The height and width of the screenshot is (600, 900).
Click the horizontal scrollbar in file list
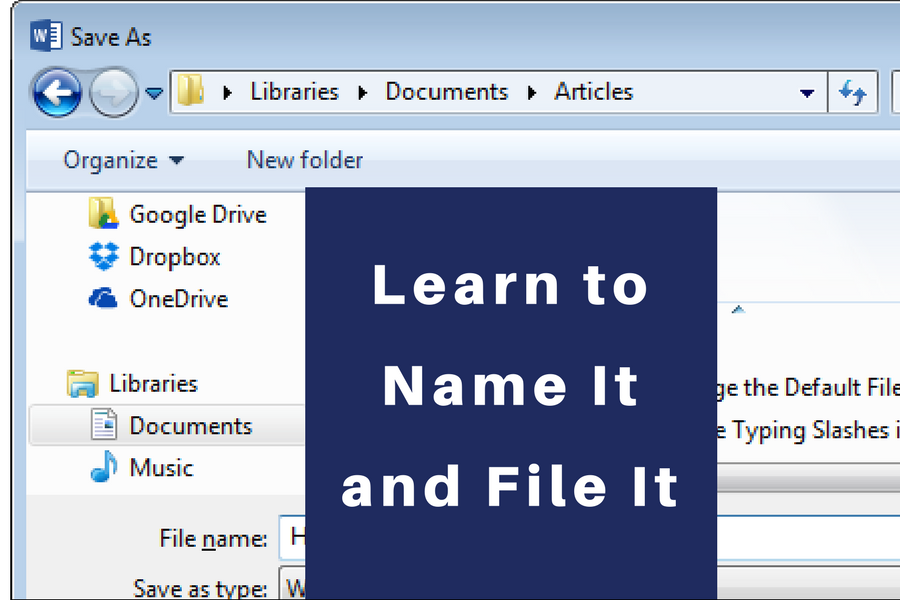point(808,478)
